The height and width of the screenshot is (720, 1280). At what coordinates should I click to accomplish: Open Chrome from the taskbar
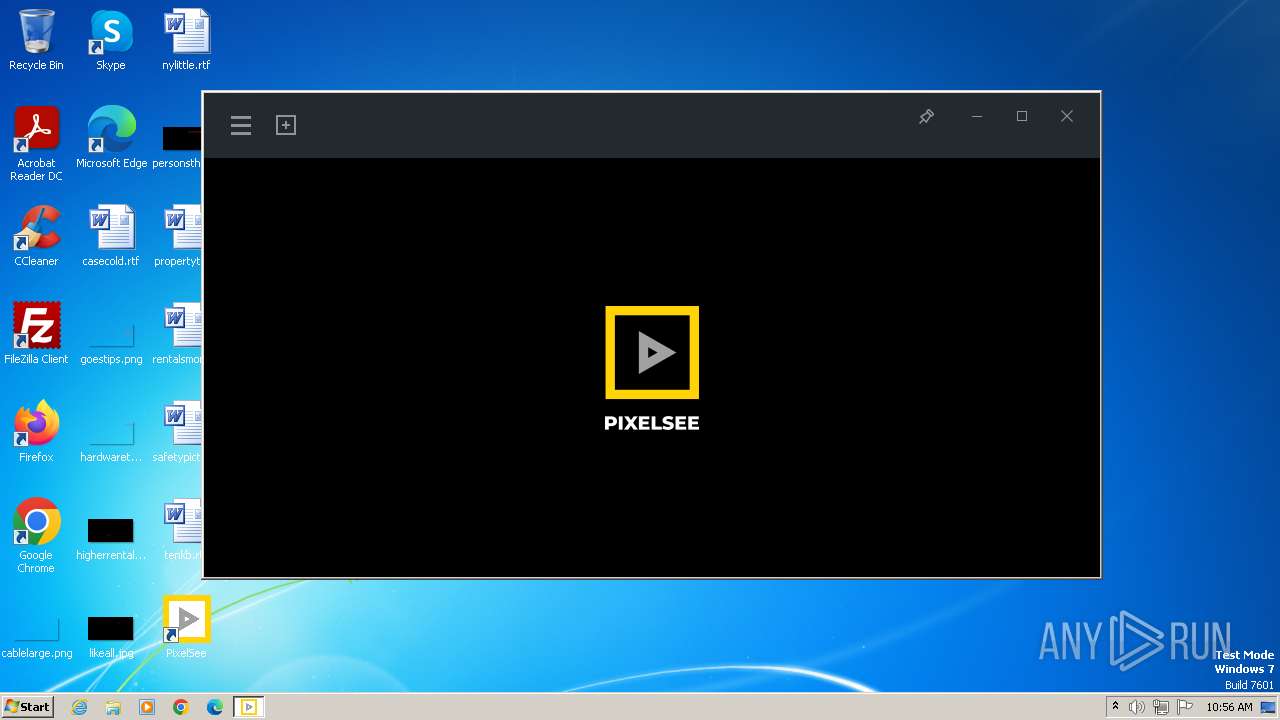(x=181, y=707)
